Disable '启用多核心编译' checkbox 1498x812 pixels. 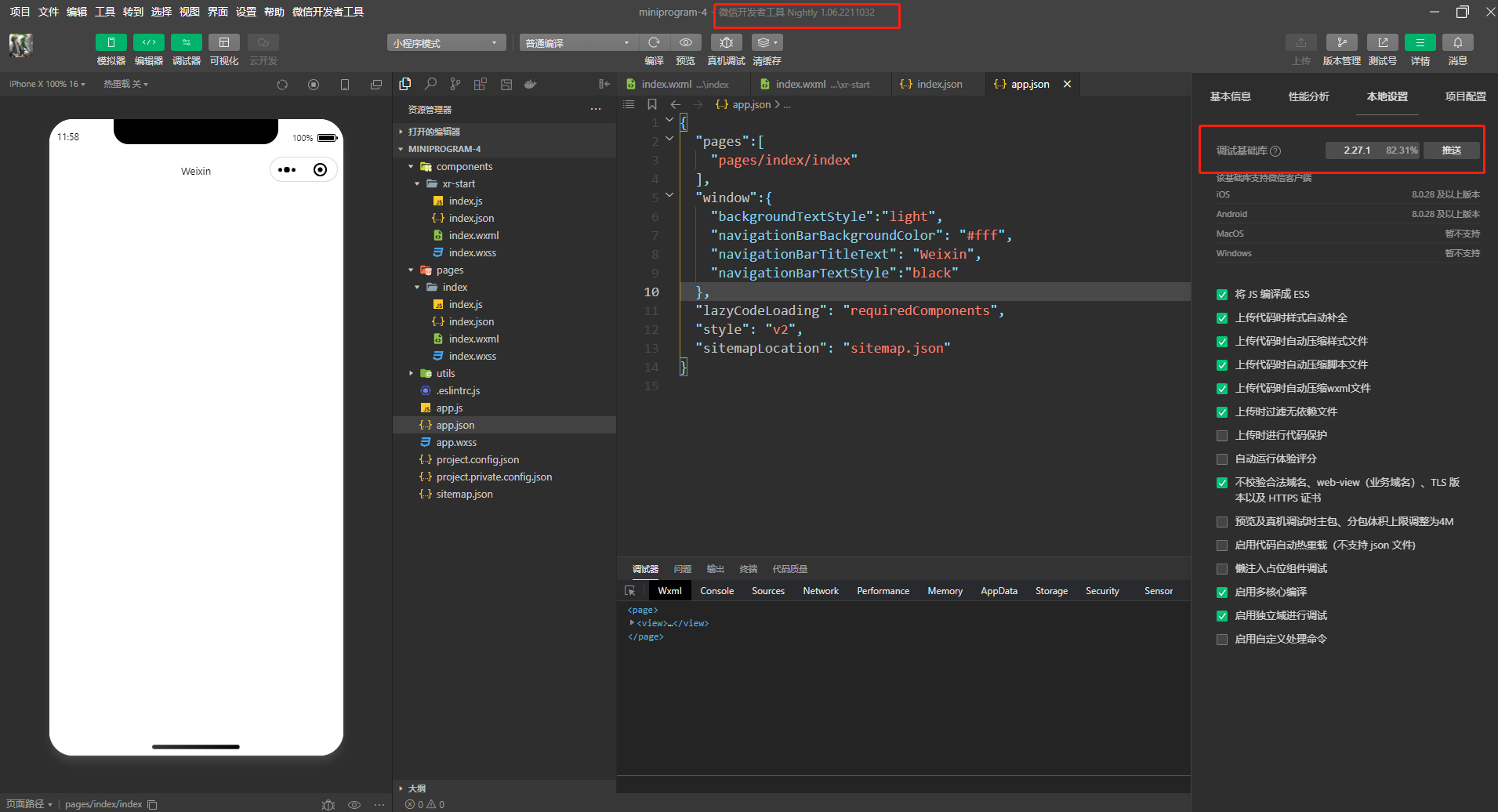click(x=1222, y=593)
